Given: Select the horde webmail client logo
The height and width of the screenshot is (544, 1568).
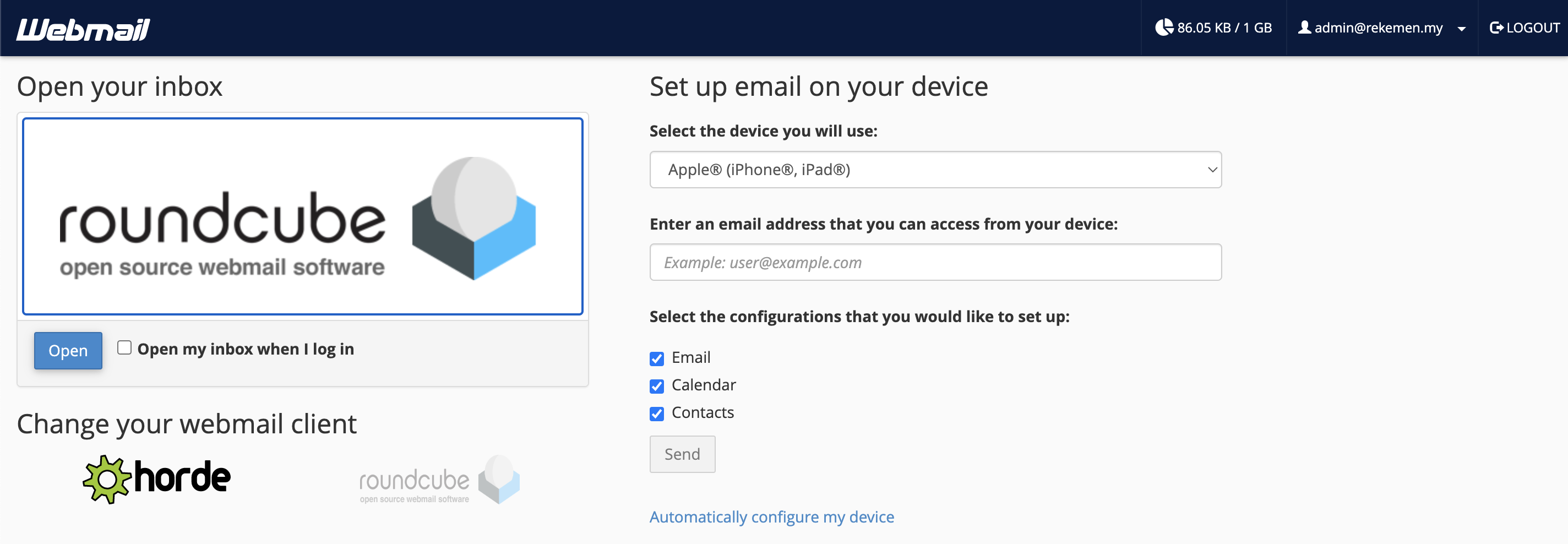Looking at the screenshot, I should (x=156, y=479).
